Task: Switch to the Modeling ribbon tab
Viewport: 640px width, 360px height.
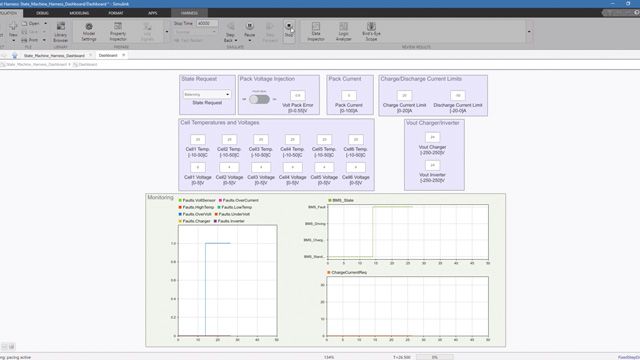Action: point(79,13)
